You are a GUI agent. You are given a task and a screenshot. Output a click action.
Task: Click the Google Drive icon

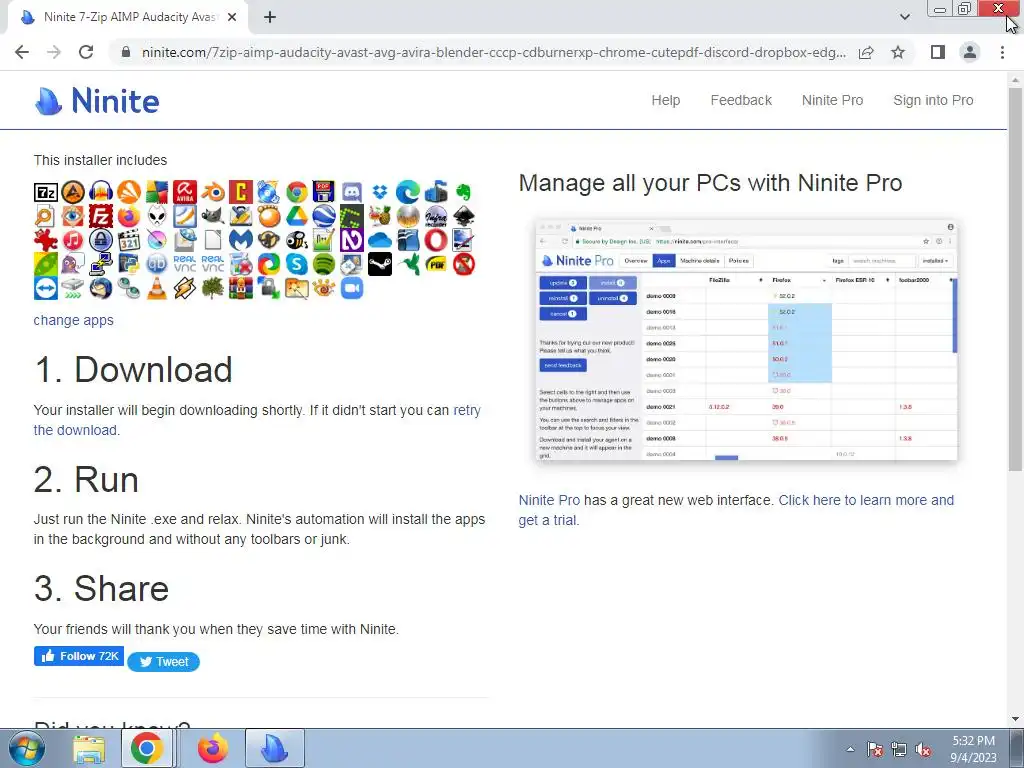click(296, 216)
